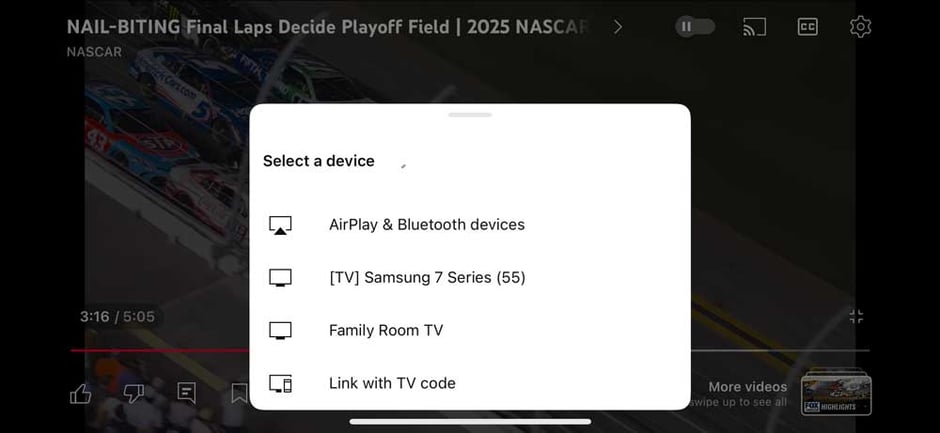The image size is (940, 433).
Task: Tap the device sheet drag handle
Action: (470, 115)
